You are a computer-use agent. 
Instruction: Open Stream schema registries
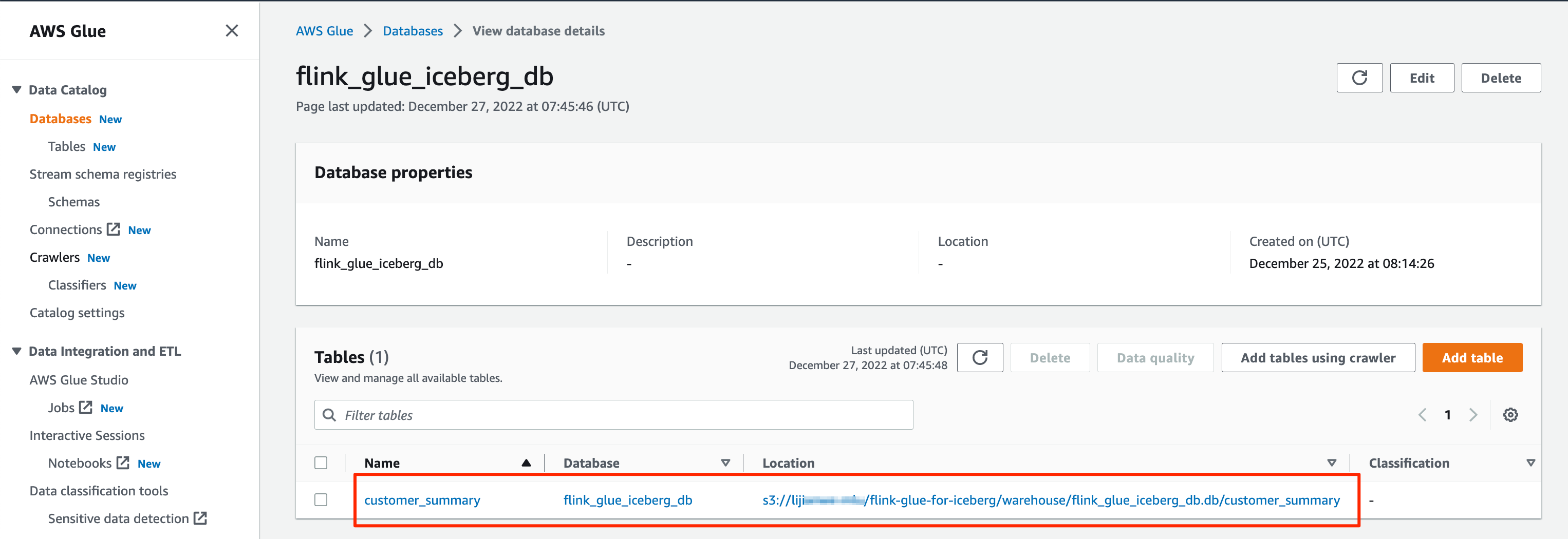[103, 174]
